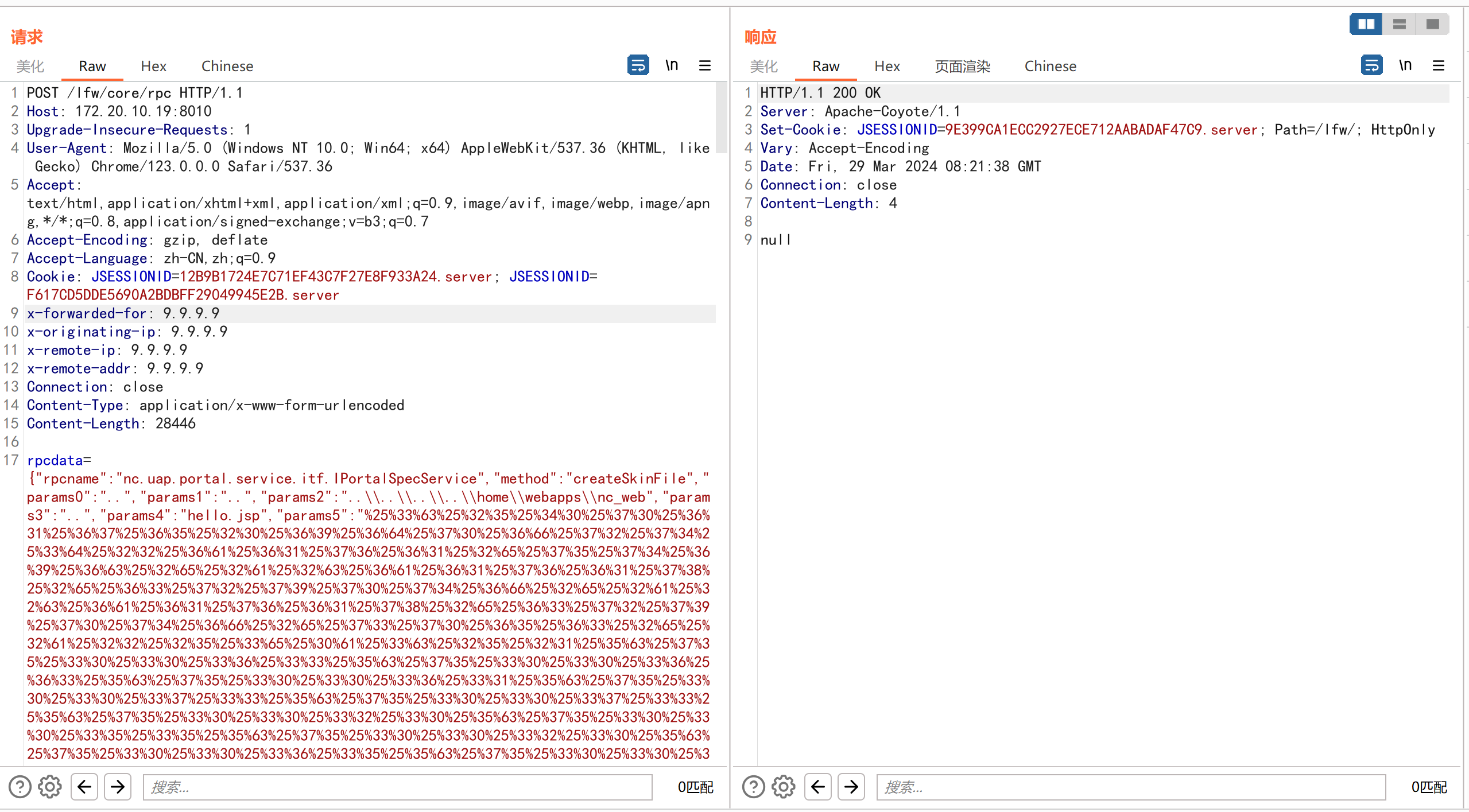Image resolution: width=1469 pixels, height=812 pixels.
Task: Click the response 美化 pretty button
Action: pos(763,67)
